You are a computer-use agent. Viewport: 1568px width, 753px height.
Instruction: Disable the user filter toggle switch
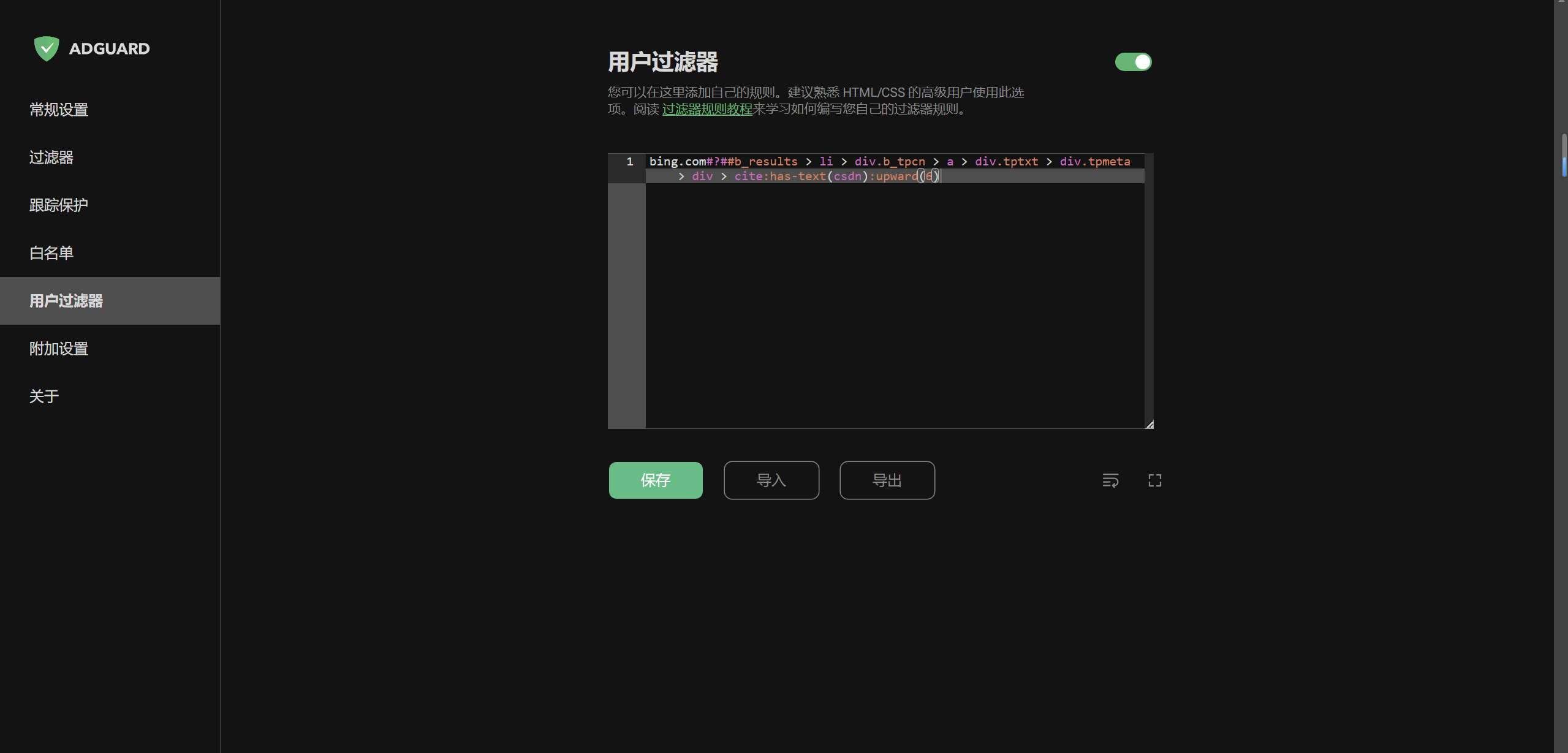[1133, 62]
